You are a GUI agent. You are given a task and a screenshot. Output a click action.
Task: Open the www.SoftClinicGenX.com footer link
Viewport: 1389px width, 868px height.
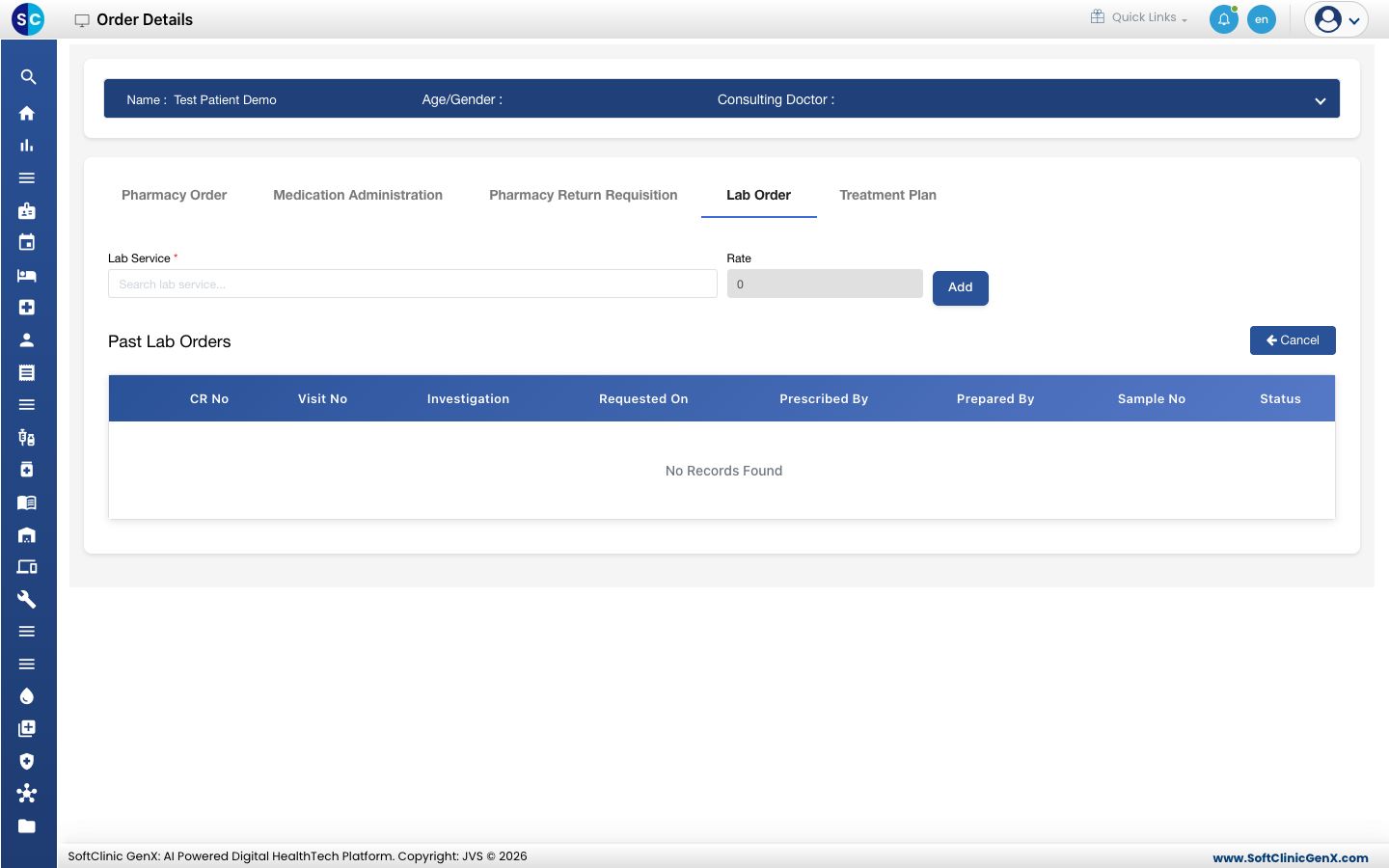[x=1290, y=857]
